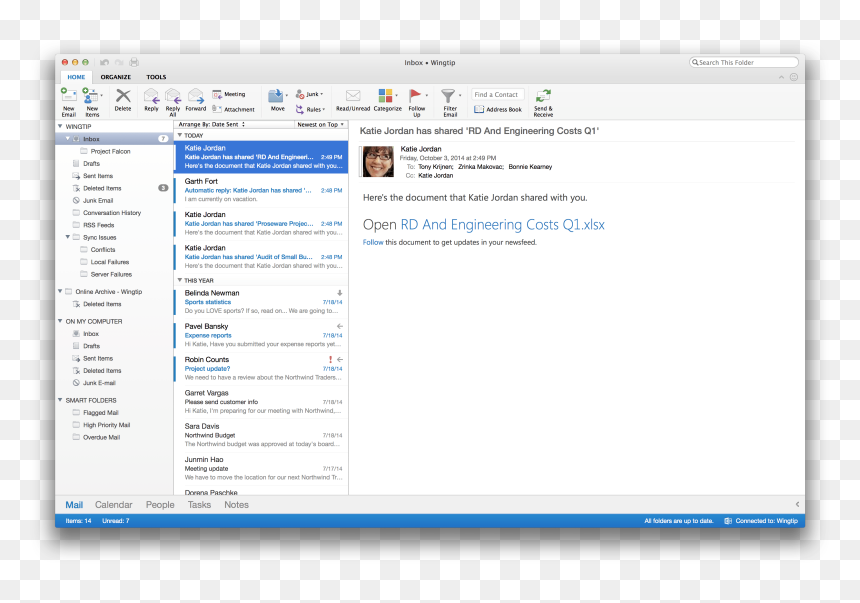This screenshot has height=603, width=860.
Task: Switch to People view
Action: click(x=160, y=505)
